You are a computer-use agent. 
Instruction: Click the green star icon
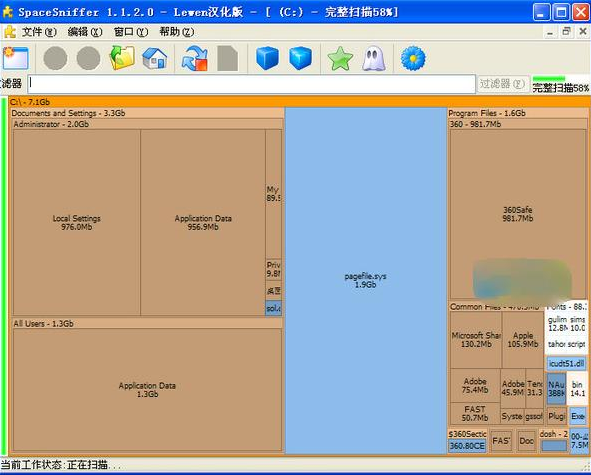click(x=340, y=58)
